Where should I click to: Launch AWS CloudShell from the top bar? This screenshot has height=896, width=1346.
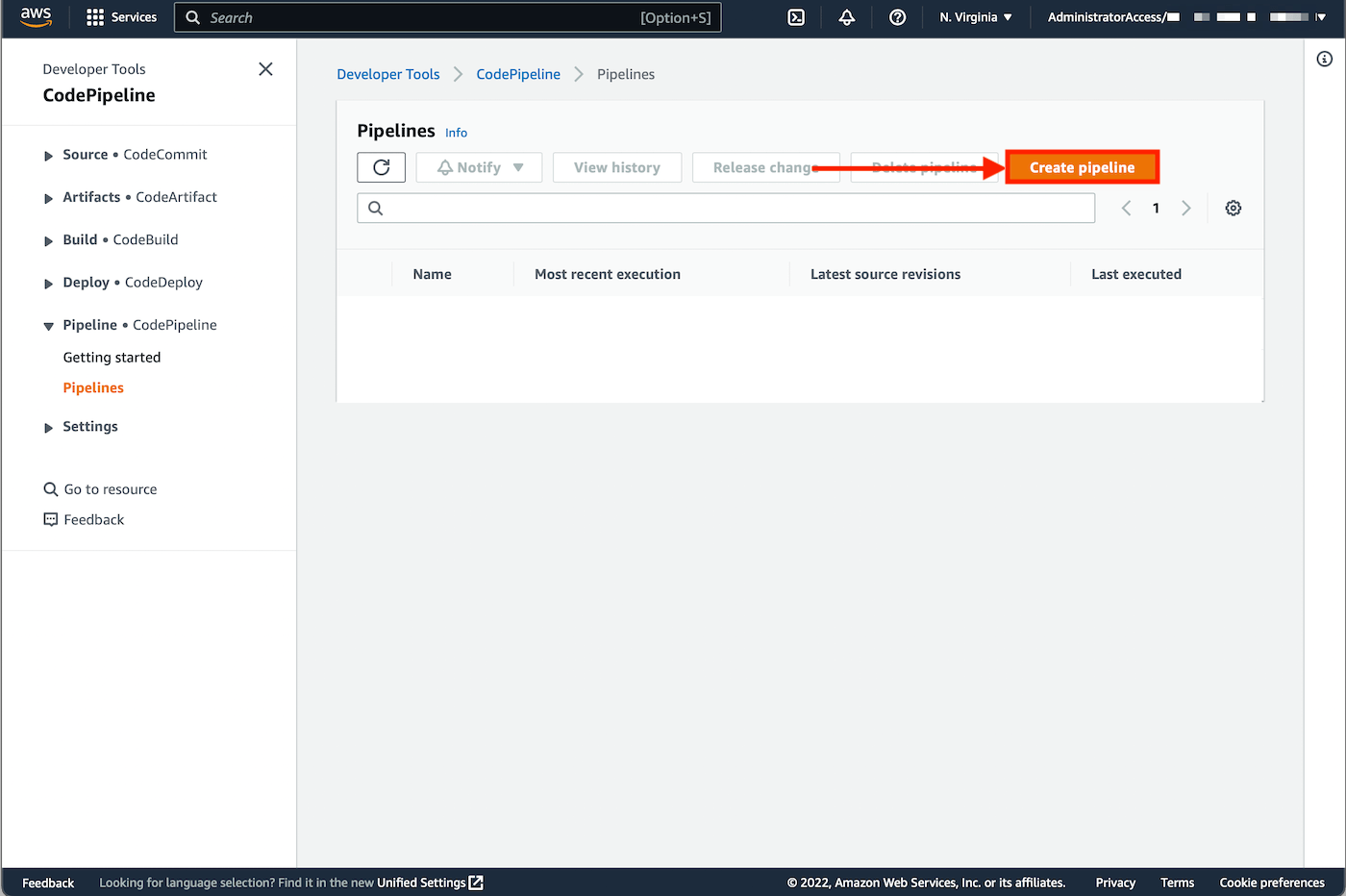796,16
